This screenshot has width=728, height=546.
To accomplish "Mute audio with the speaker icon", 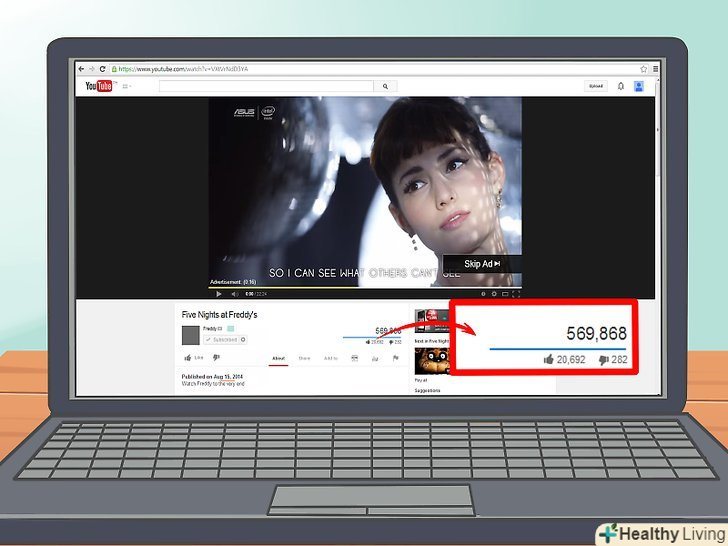I will tap(234, 294).
